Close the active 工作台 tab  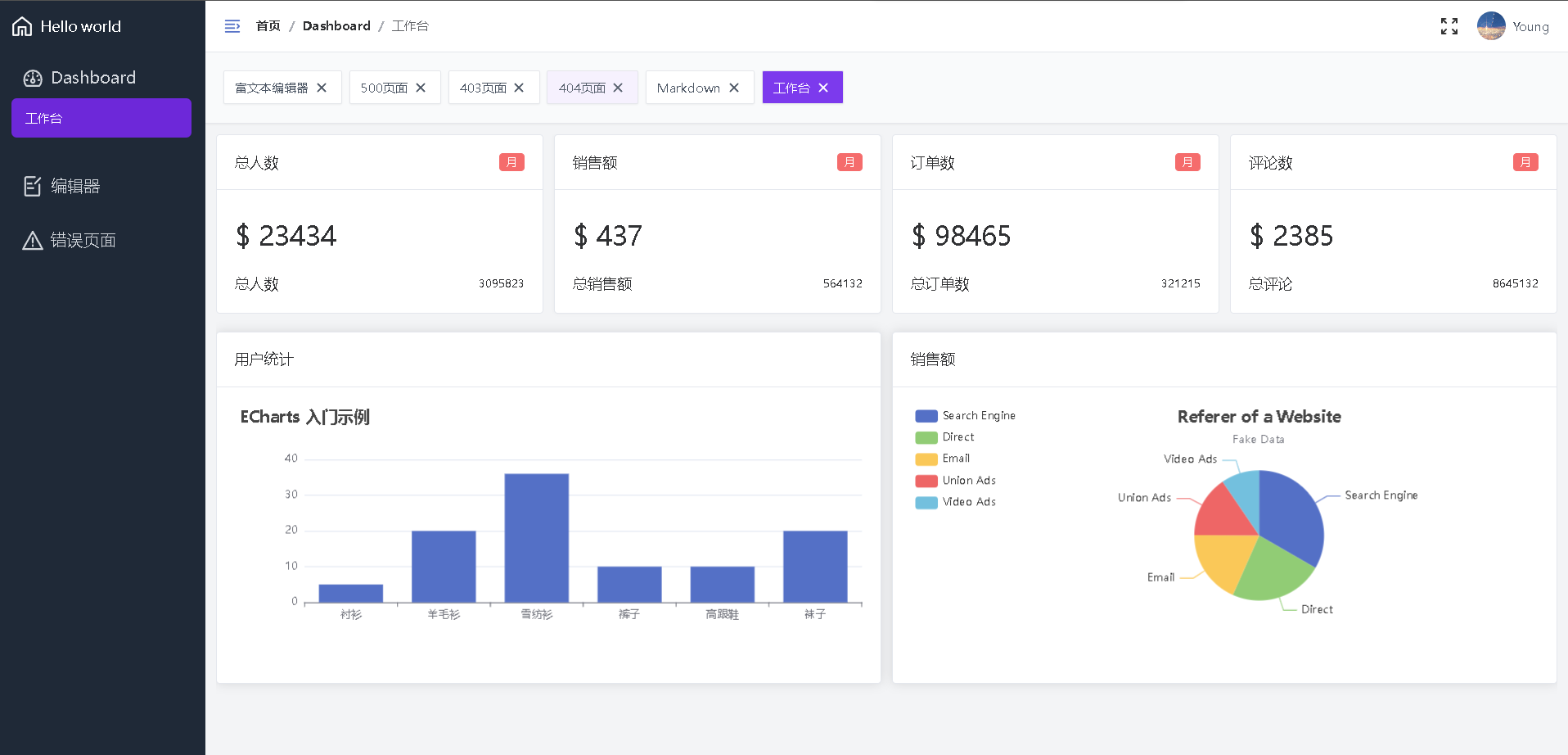[823, 88]
